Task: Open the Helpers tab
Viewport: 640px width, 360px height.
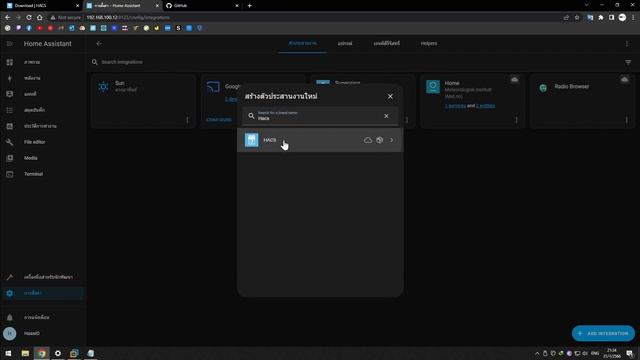Action: tap(429, 43)
